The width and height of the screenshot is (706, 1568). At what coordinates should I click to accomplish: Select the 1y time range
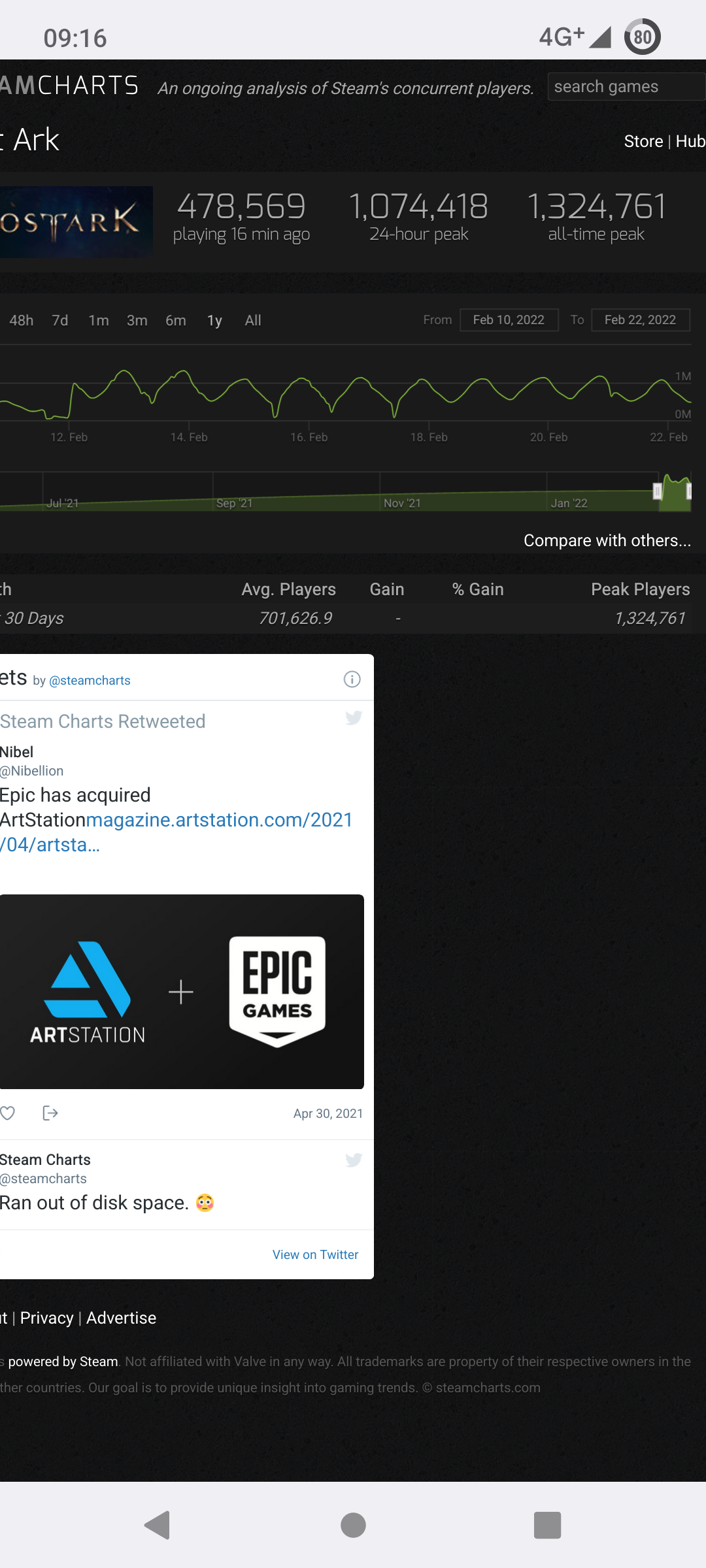click(214, 320)
